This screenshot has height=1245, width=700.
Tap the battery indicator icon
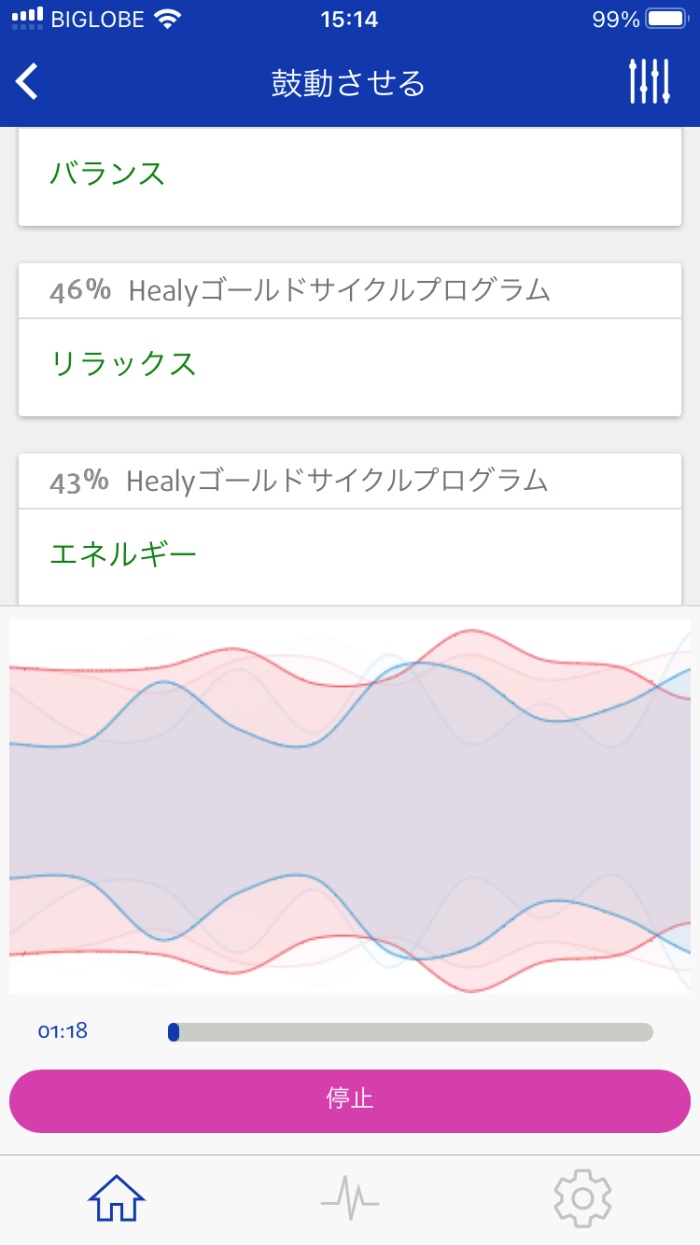(x=666, y=17)
